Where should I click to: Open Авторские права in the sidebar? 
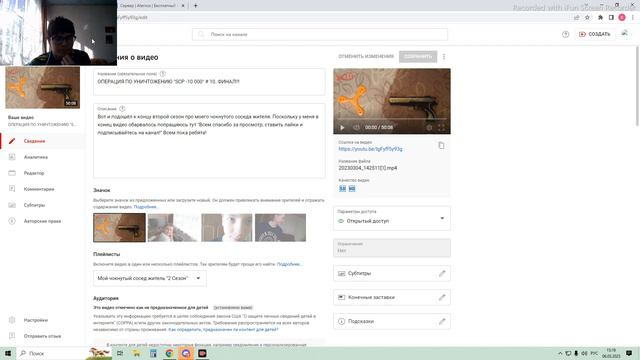pos(42,221)
